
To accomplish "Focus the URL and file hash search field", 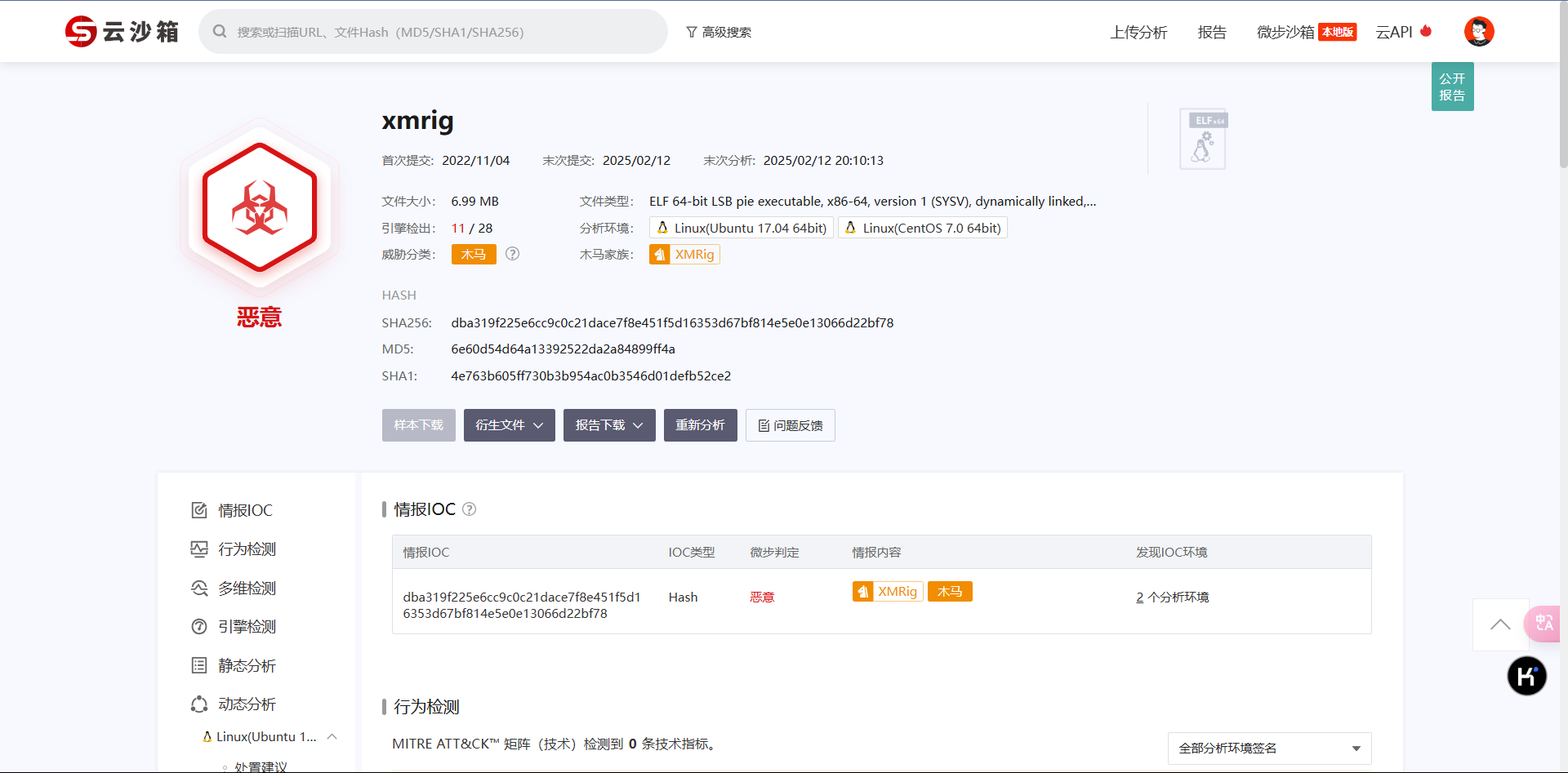I will (x=433, y=32).
